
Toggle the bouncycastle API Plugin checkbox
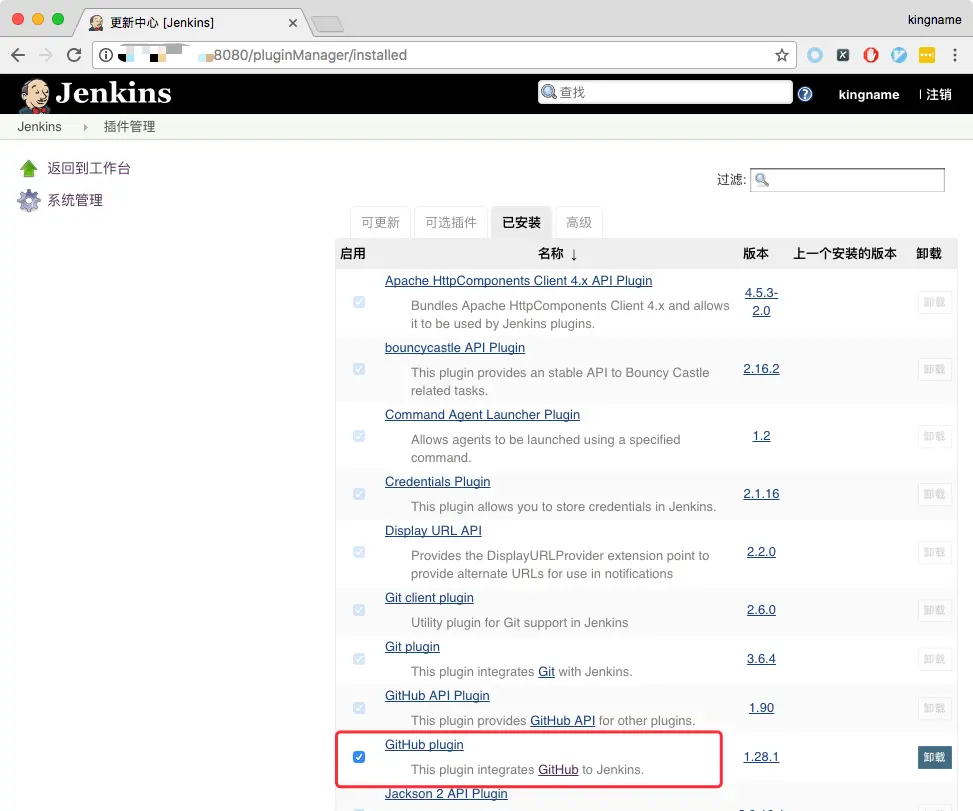coord(359,369)
